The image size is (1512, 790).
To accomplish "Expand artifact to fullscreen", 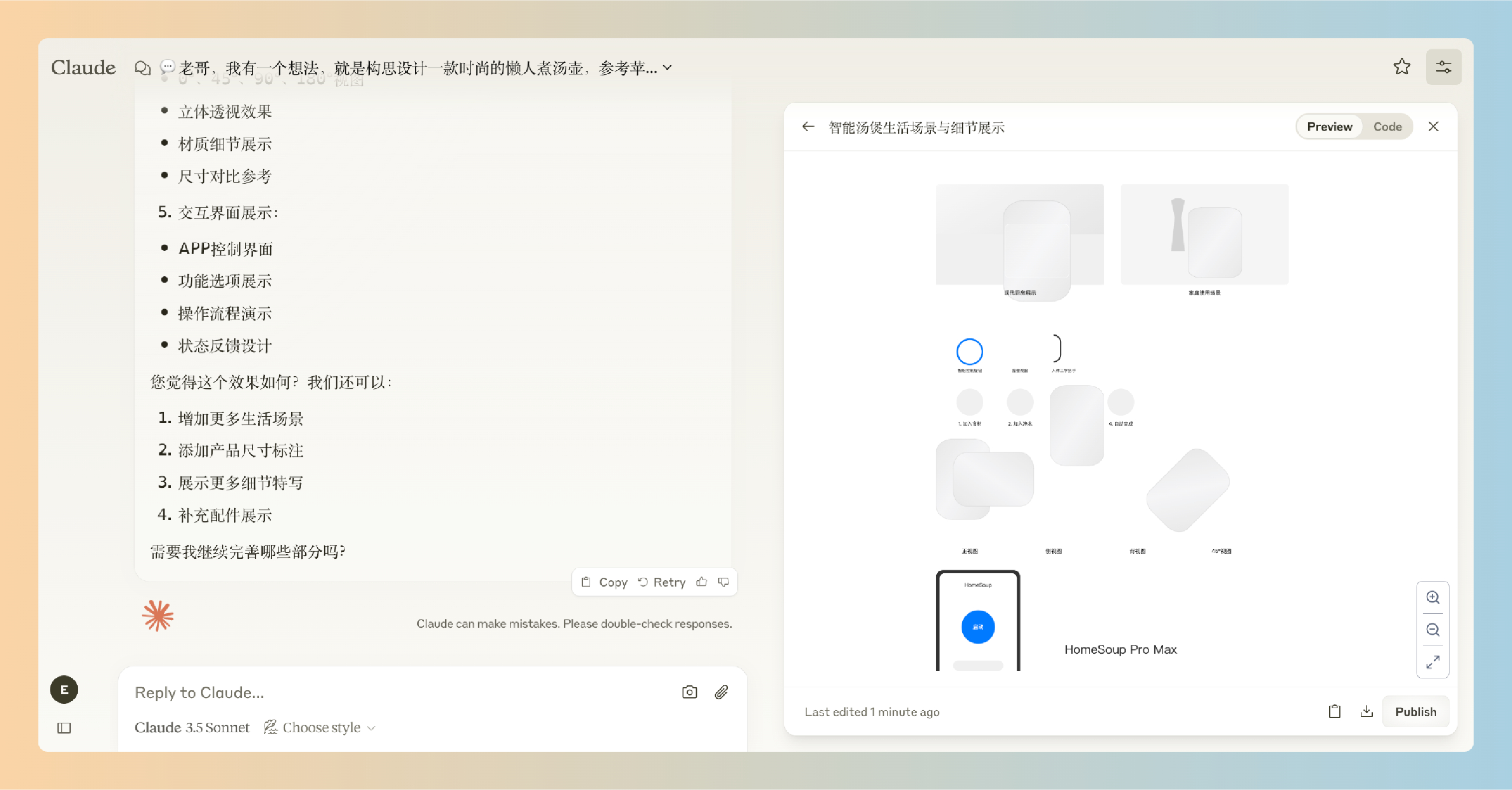I will (1433, 662).
